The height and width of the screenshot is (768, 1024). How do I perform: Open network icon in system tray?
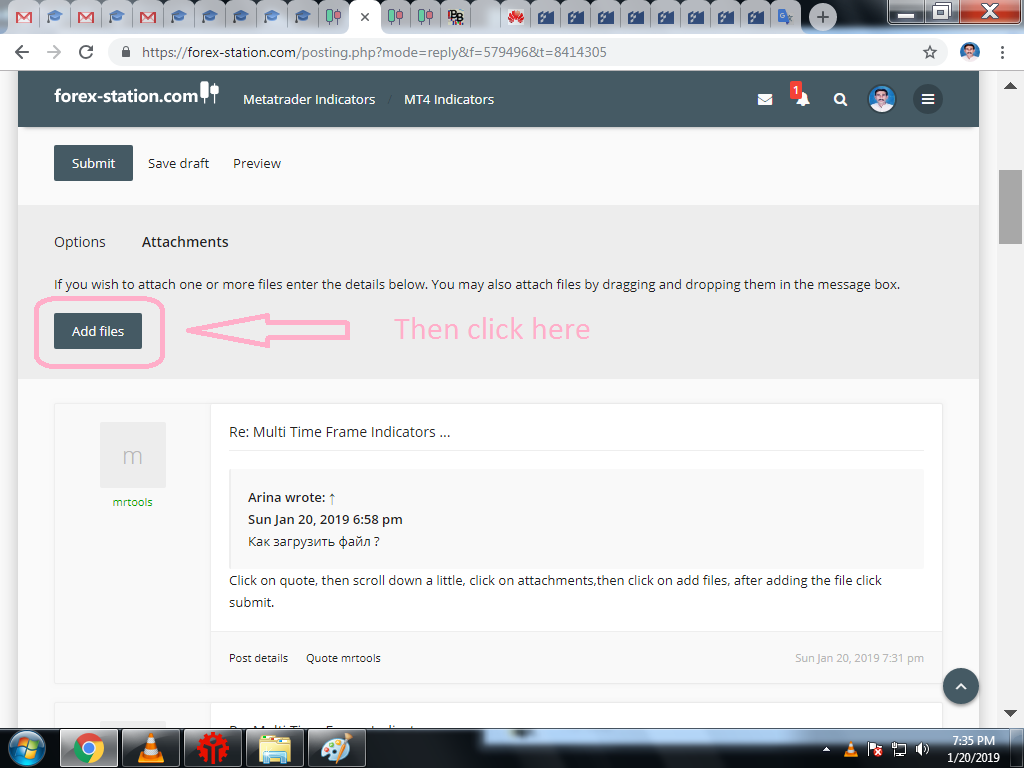click(899, 749)
